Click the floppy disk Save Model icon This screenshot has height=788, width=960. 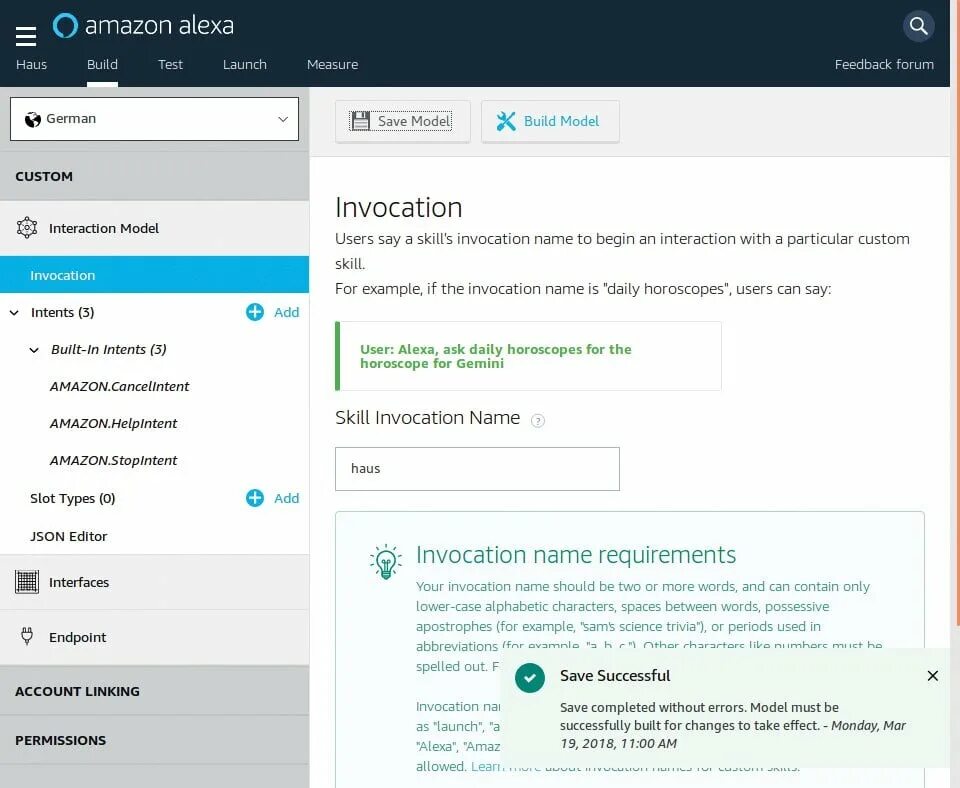point(360,121)
